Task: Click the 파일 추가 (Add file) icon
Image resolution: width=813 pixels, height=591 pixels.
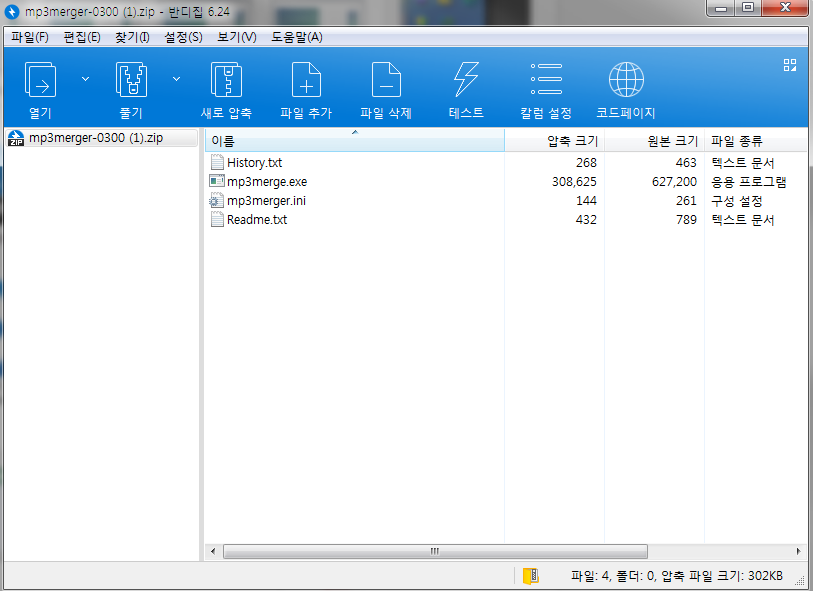Action: [306, 80]
